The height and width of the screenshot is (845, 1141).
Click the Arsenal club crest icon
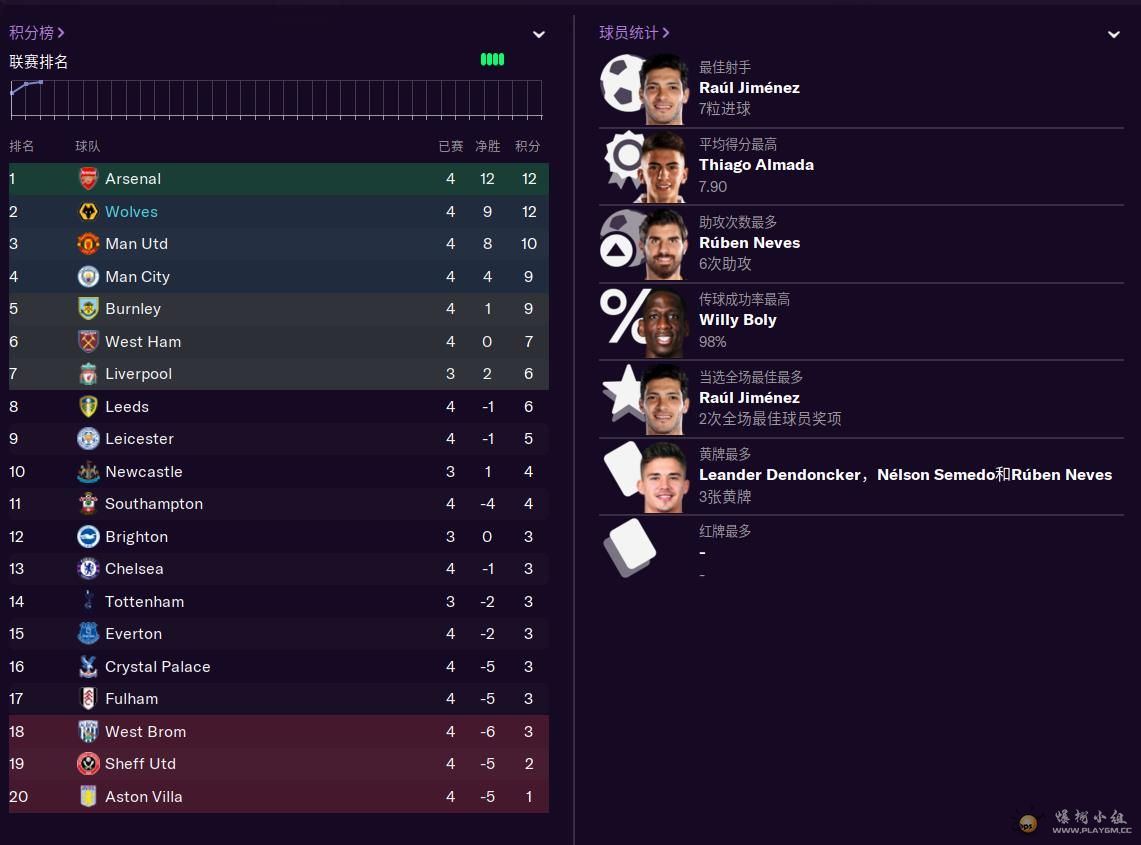pos(88,178)
